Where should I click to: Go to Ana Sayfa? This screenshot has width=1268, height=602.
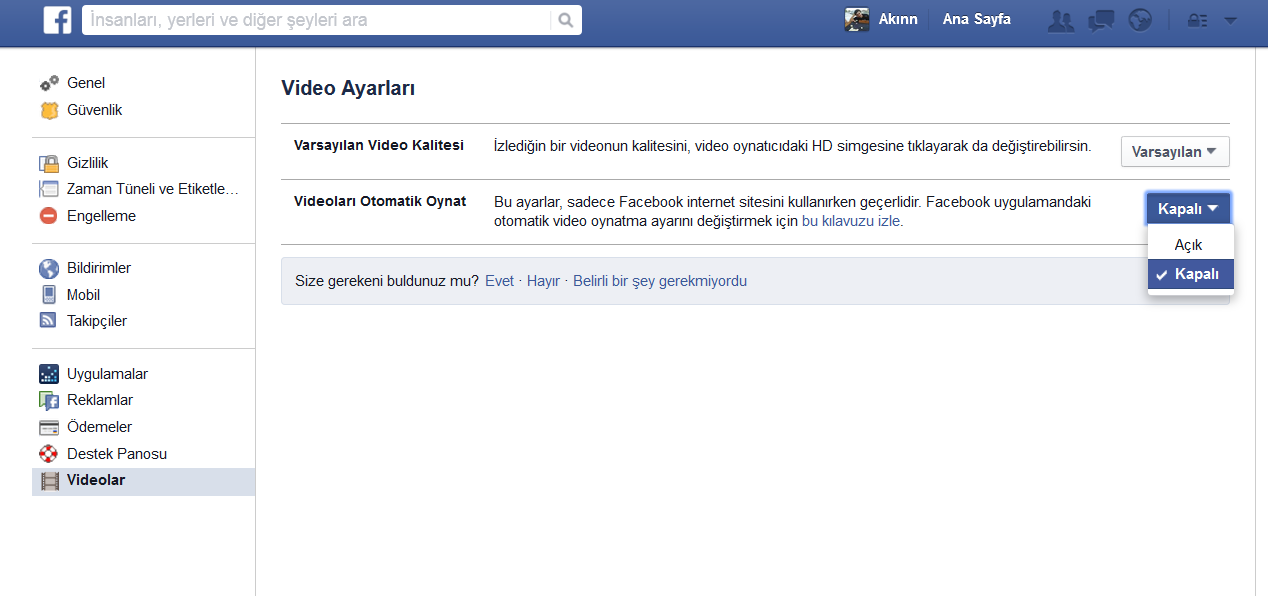click(x=976, y=20)
